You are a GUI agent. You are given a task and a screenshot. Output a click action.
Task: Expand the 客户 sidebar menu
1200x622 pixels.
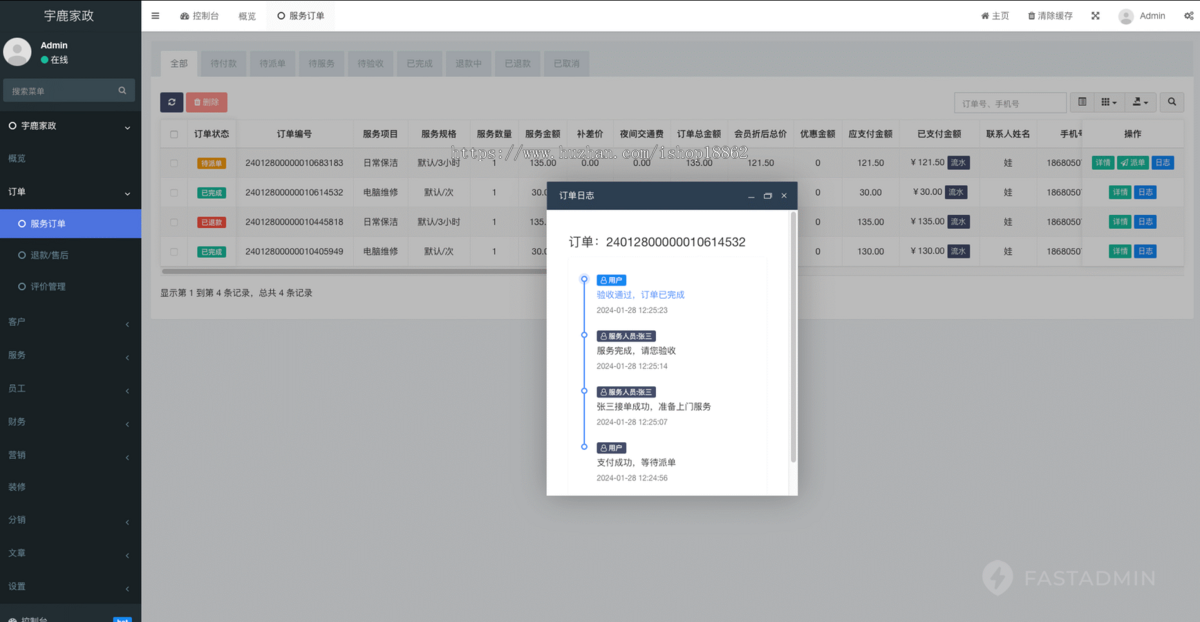(x=70, y=322)
